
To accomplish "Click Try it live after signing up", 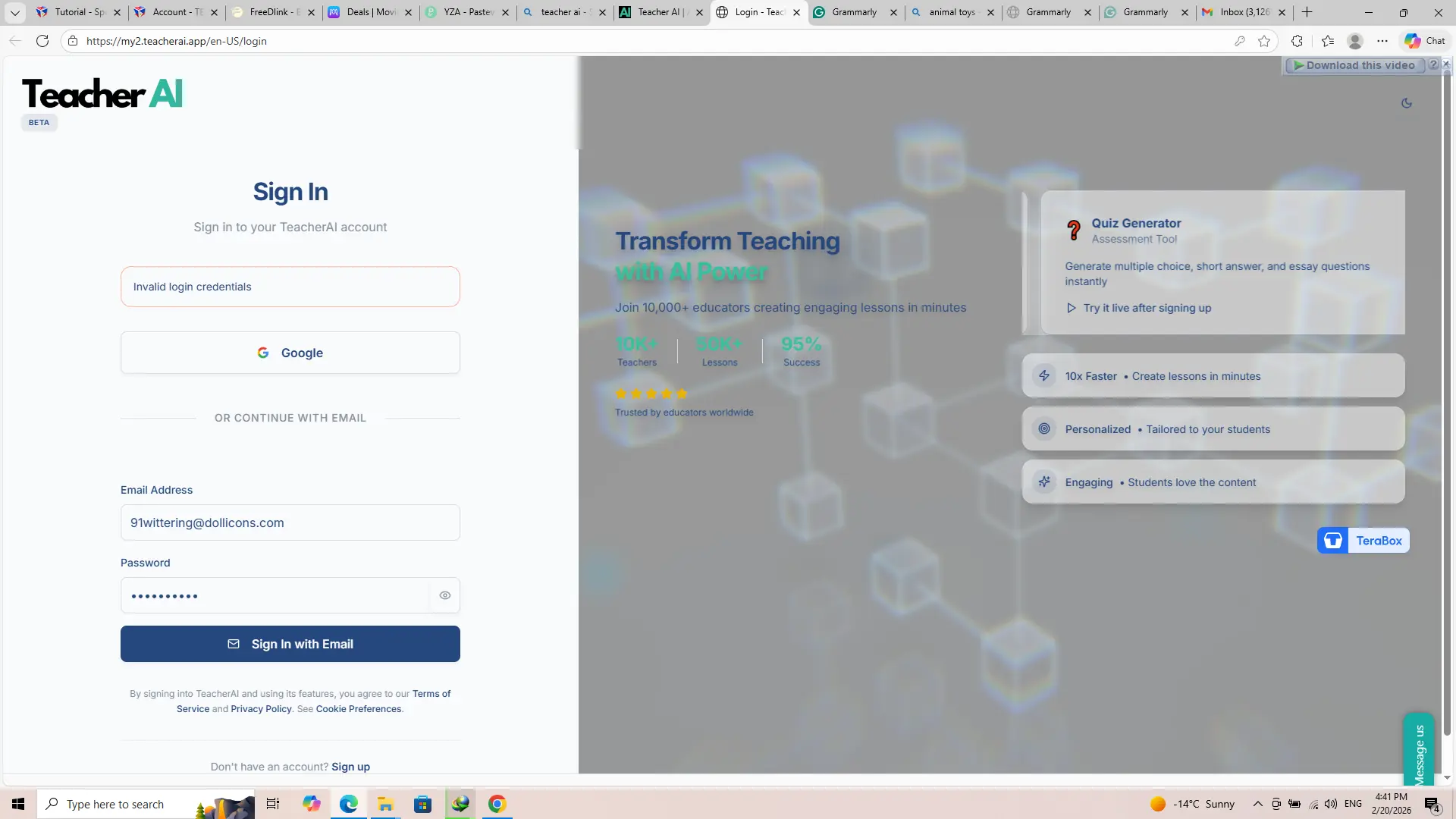I will point(1138,308).
